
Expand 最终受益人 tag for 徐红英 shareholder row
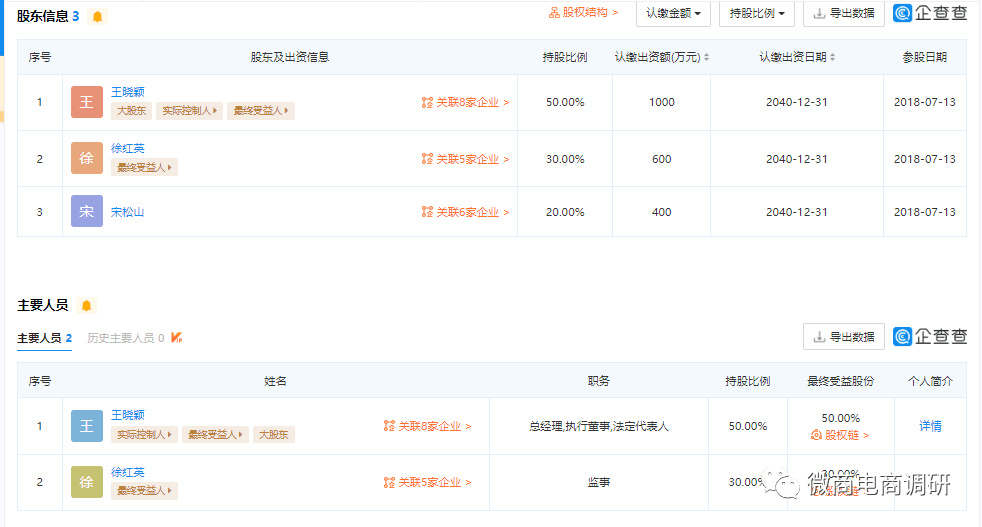point(144,167)
